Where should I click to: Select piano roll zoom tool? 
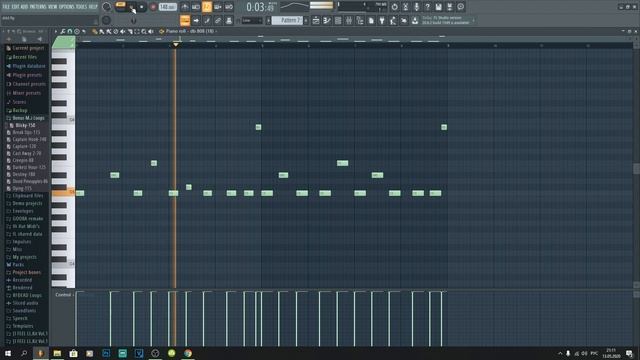[x=144, y=31]
